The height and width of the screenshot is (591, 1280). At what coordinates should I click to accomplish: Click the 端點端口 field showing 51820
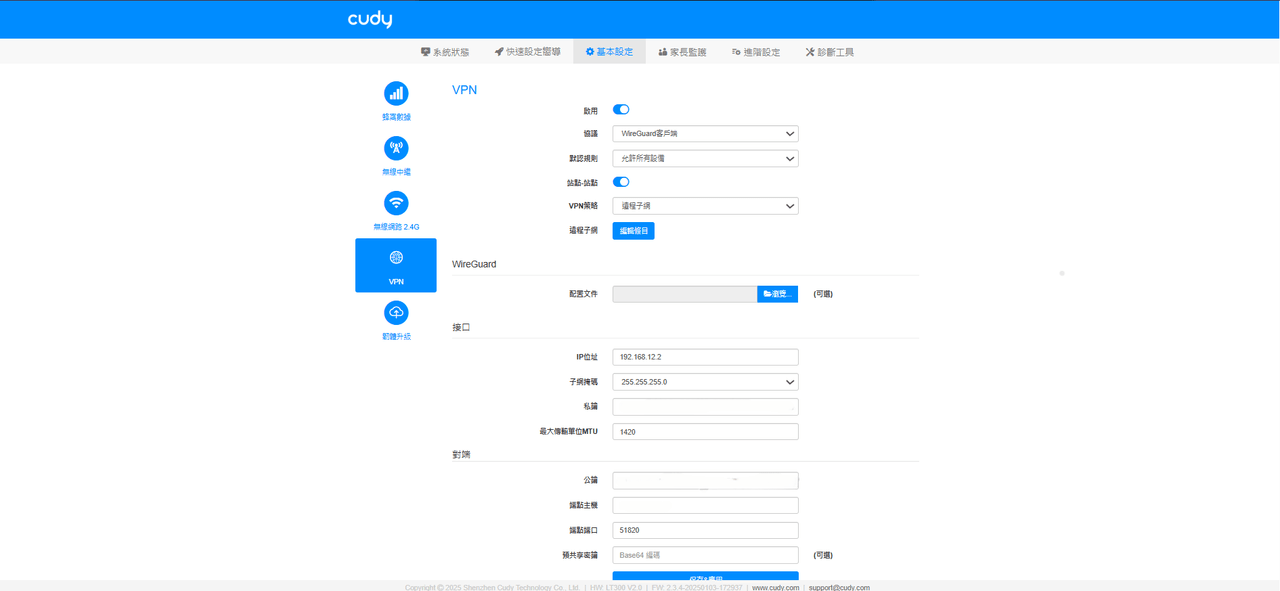coord(705,530)
